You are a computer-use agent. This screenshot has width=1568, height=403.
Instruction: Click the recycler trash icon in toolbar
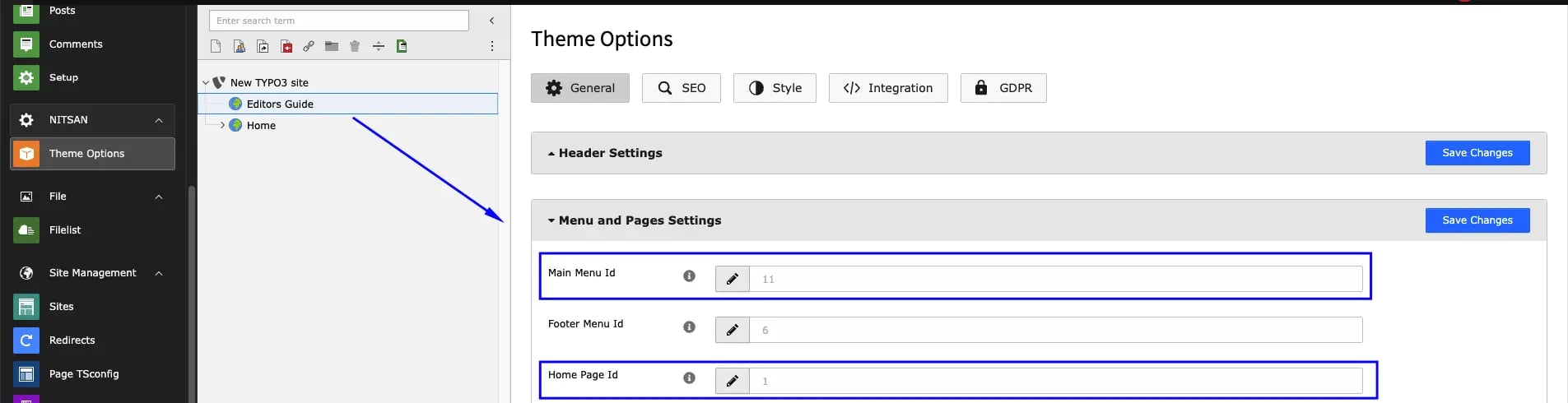pyautogui.click(x=355, y=46)
